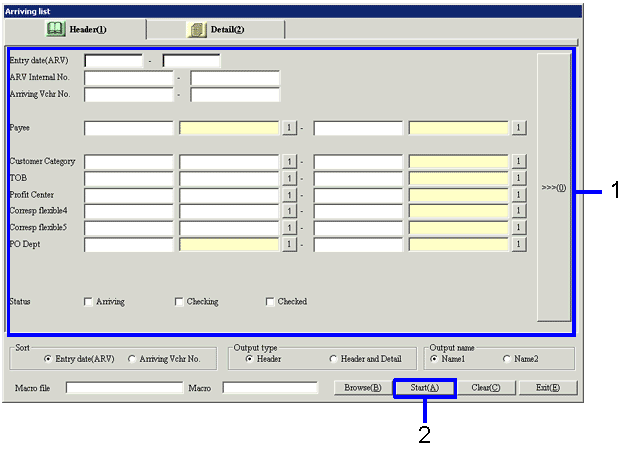Click the Arriving Vchr No. to field
The width and height of the screenshot is (633, 452).
click(235, 95)
